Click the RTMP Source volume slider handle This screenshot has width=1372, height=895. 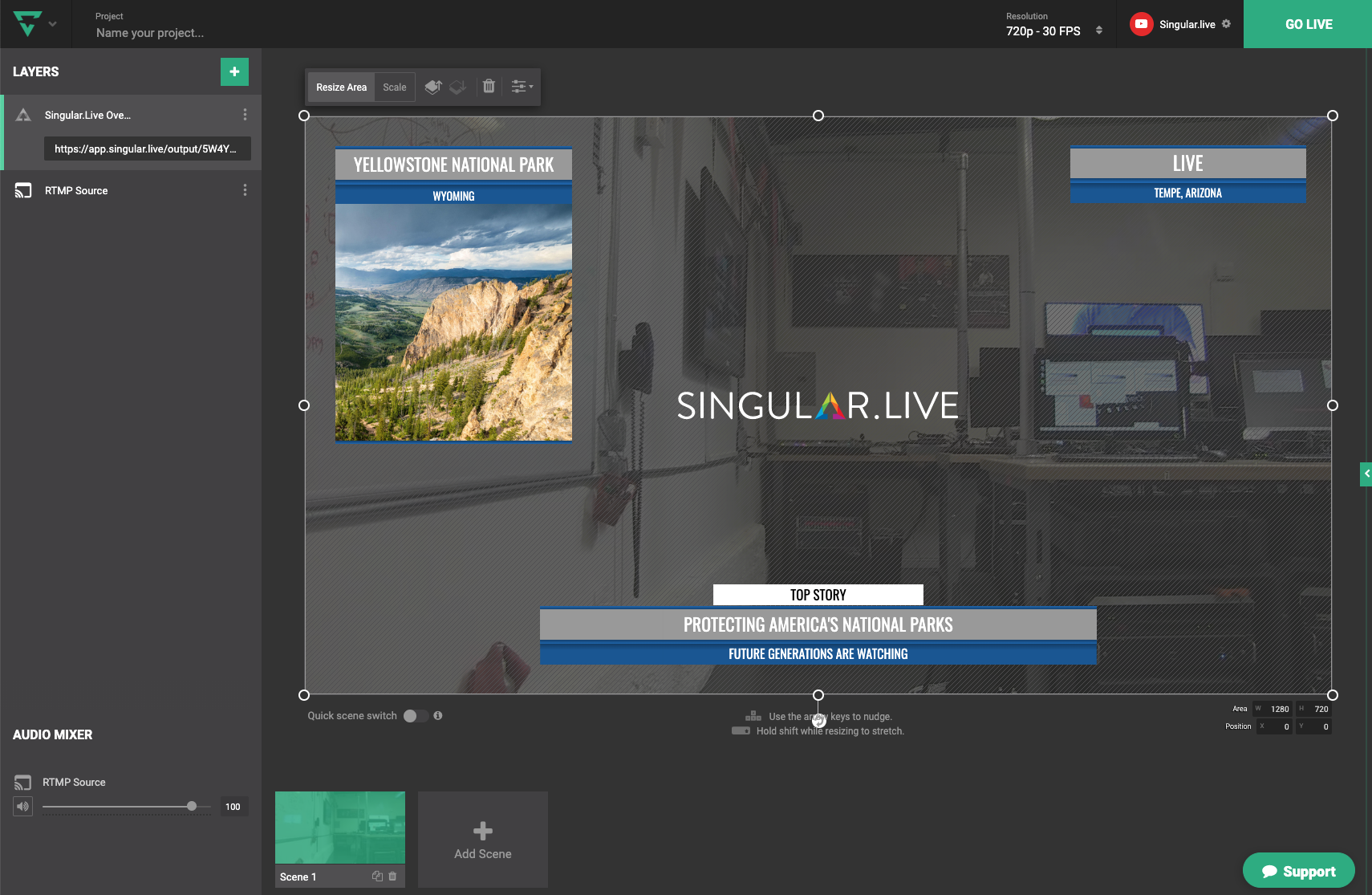click(192, 806)
